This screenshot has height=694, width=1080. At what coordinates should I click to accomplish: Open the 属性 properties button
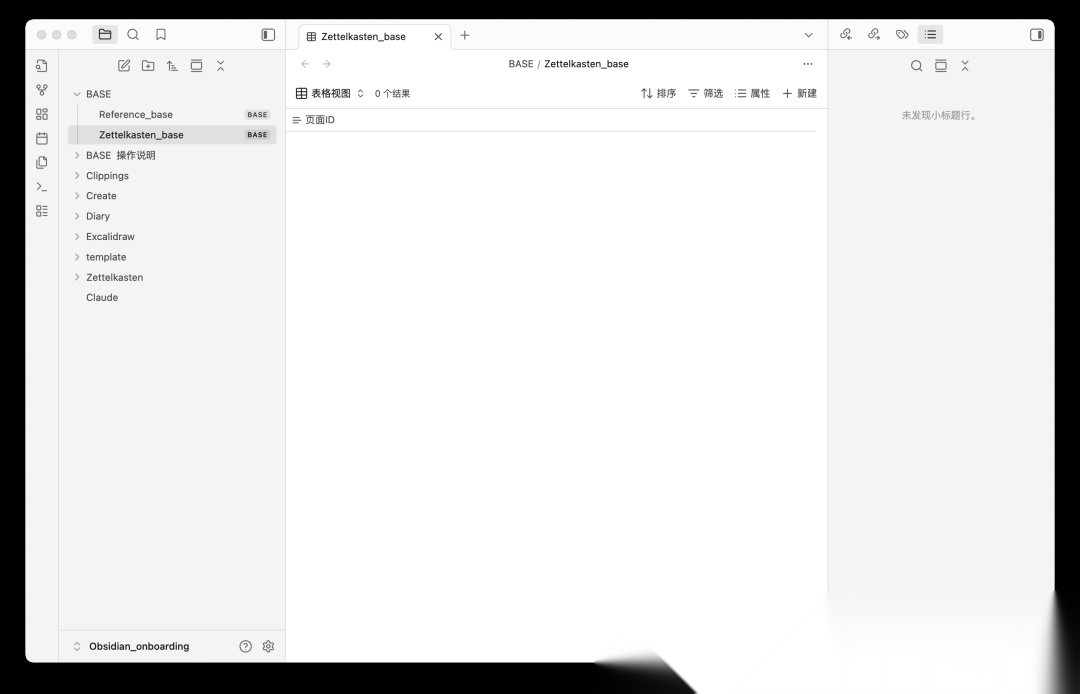752,94
